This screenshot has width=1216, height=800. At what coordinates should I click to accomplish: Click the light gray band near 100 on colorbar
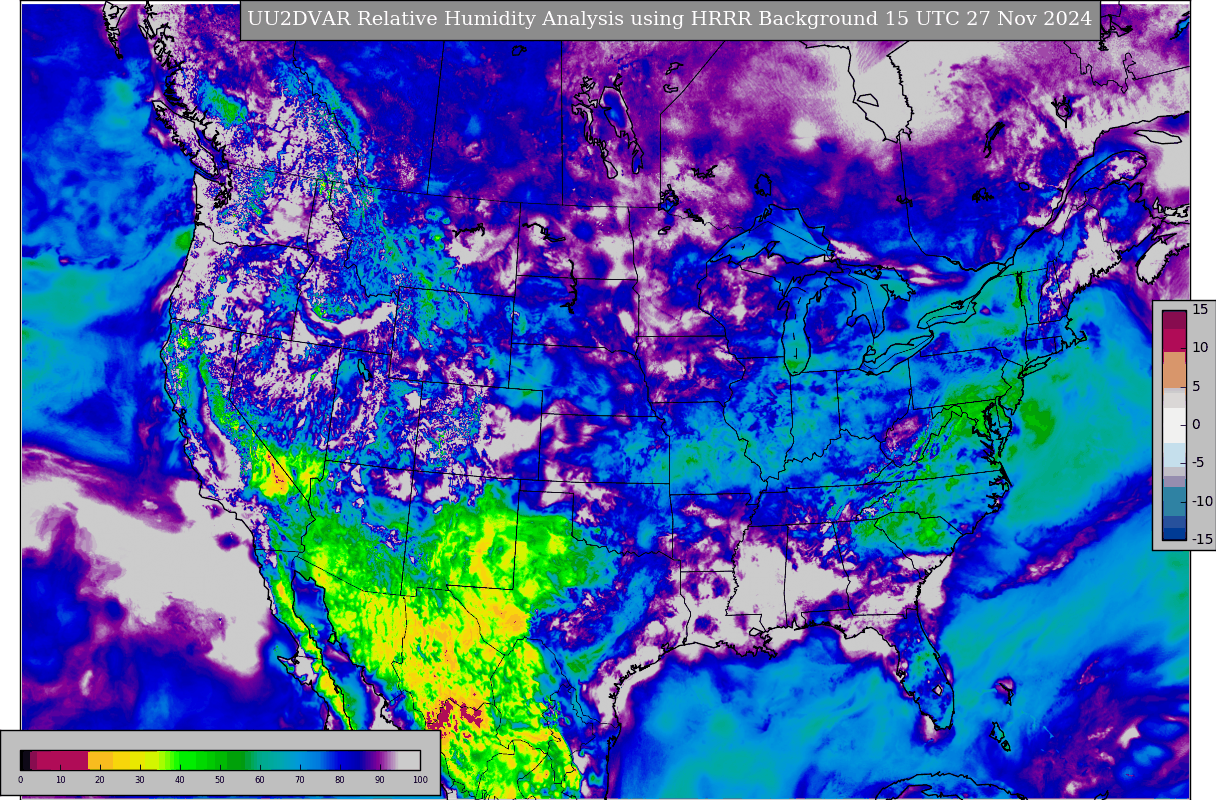pos(409,760)
